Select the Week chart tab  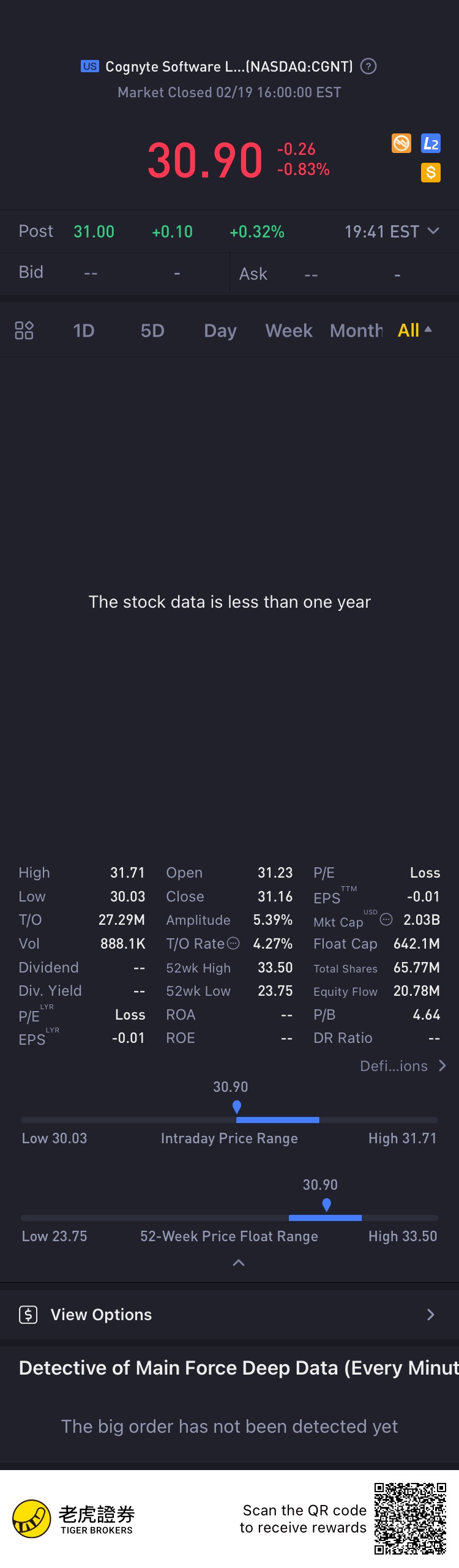point(289,330)
